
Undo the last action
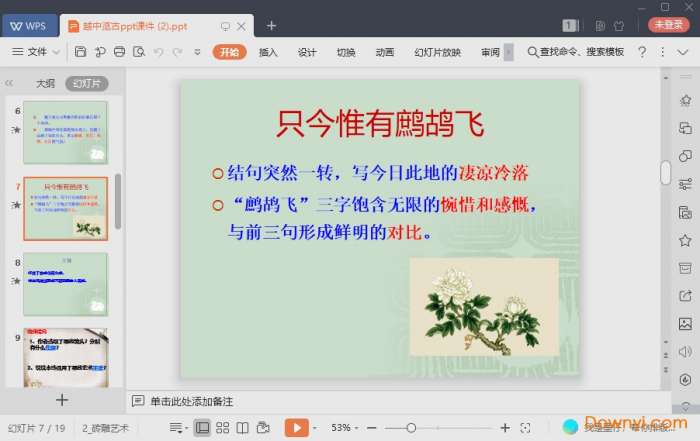tap(158, 52)
